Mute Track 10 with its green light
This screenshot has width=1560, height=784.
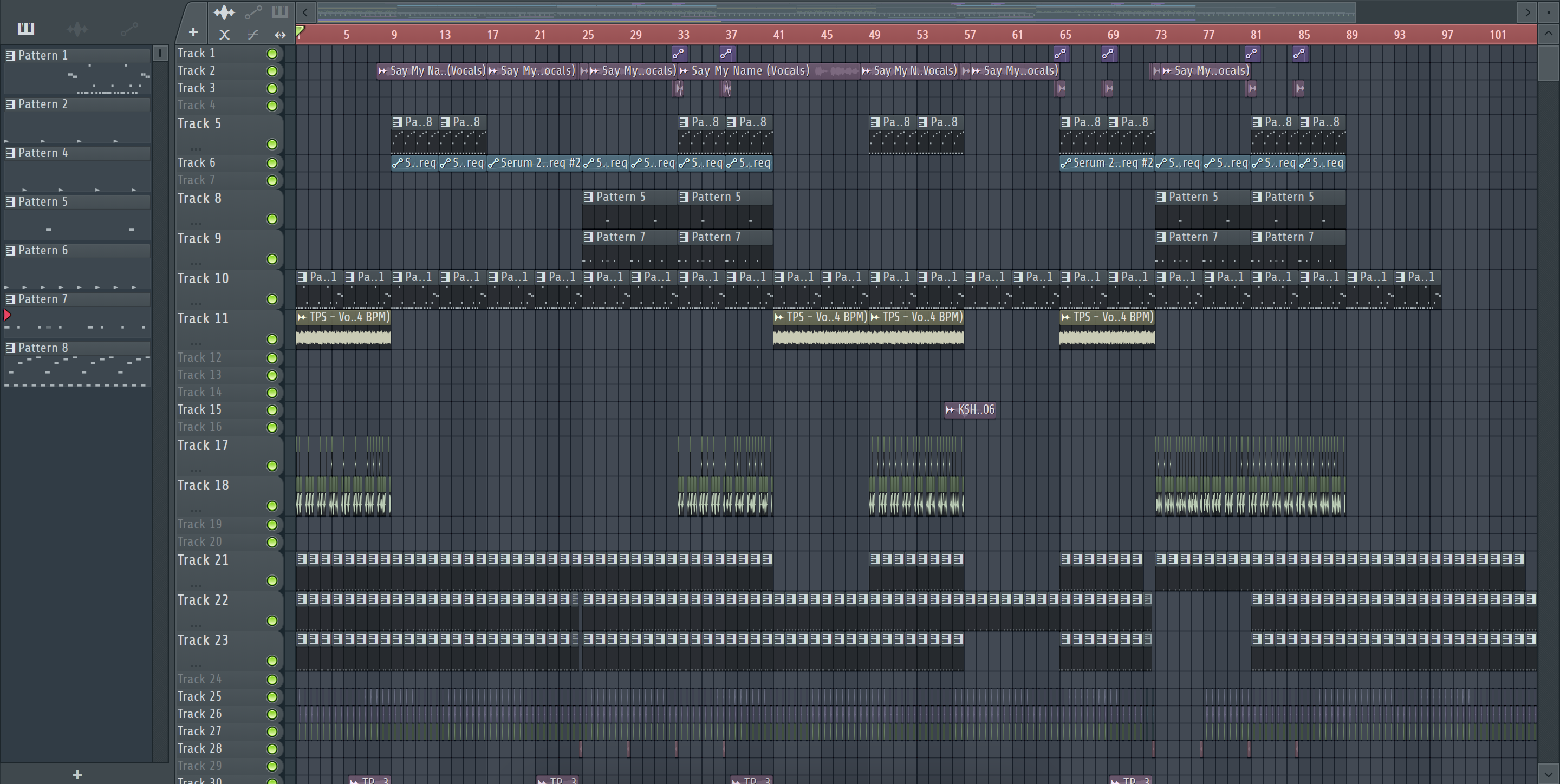tap(272, 299)
